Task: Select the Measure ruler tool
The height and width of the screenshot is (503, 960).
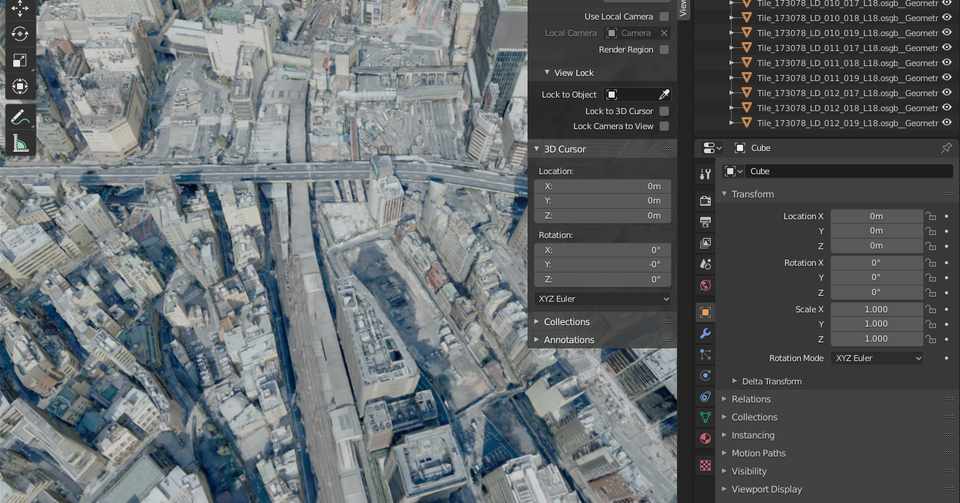Action: click(20, 143)
